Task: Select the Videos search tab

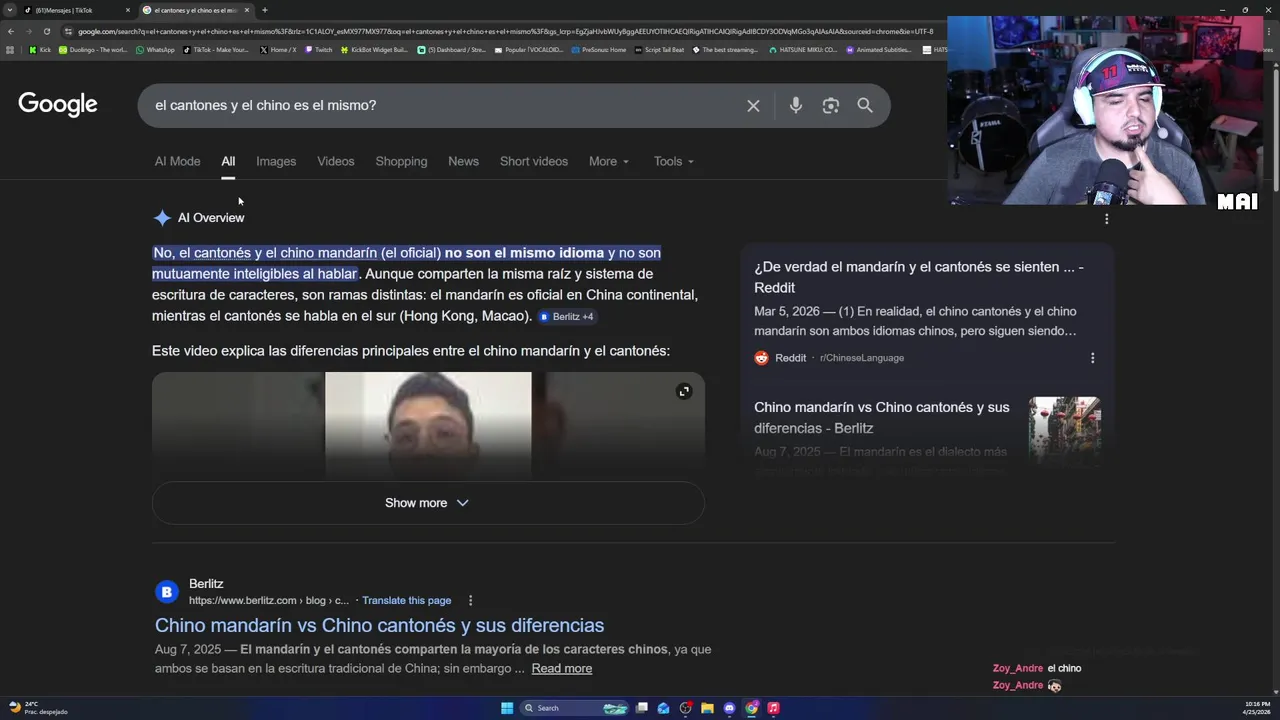Action: click(336, 161)
